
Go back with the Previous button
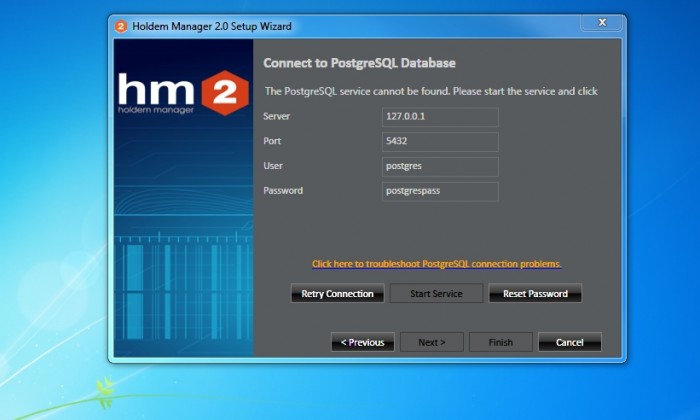coord(362,342)
